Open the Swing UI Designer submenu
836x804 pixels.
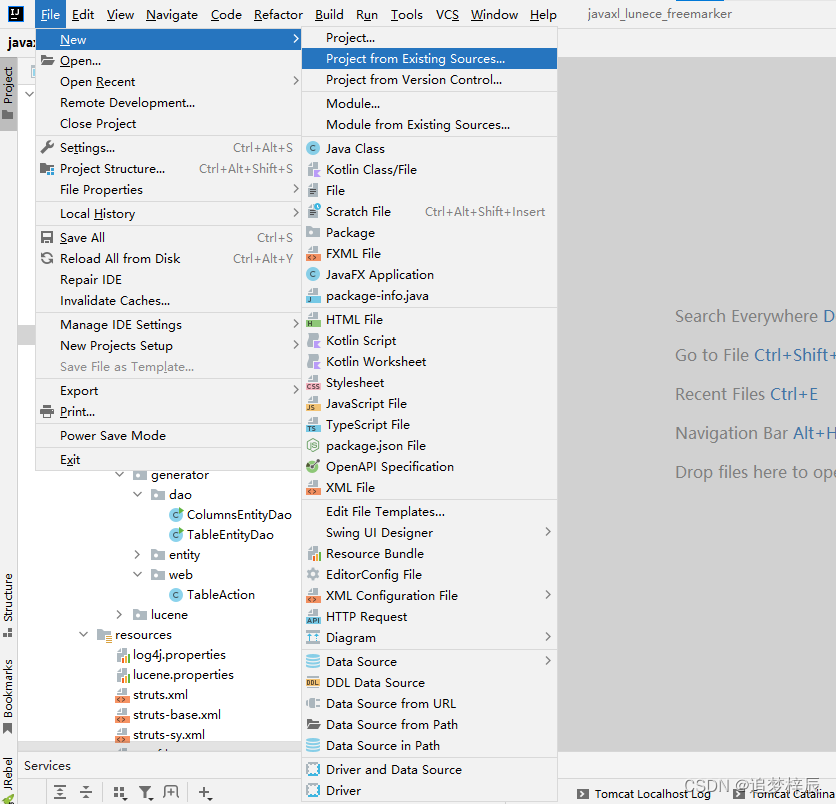(429, 533)
